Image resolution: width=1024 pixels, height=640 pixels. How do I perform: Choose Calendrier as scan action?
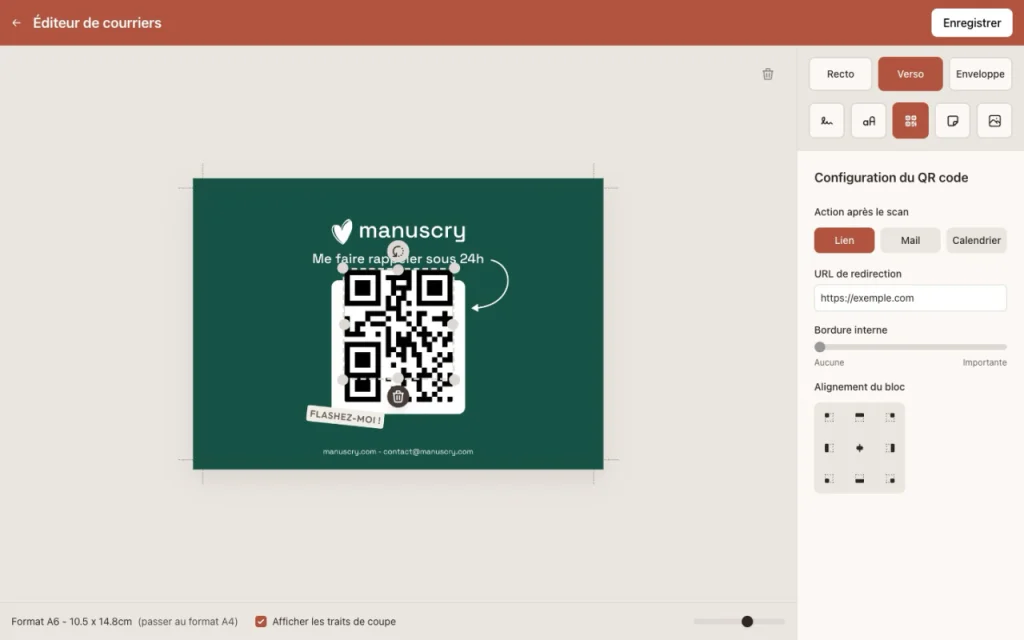pyautogui.click(x=976, y=240)
